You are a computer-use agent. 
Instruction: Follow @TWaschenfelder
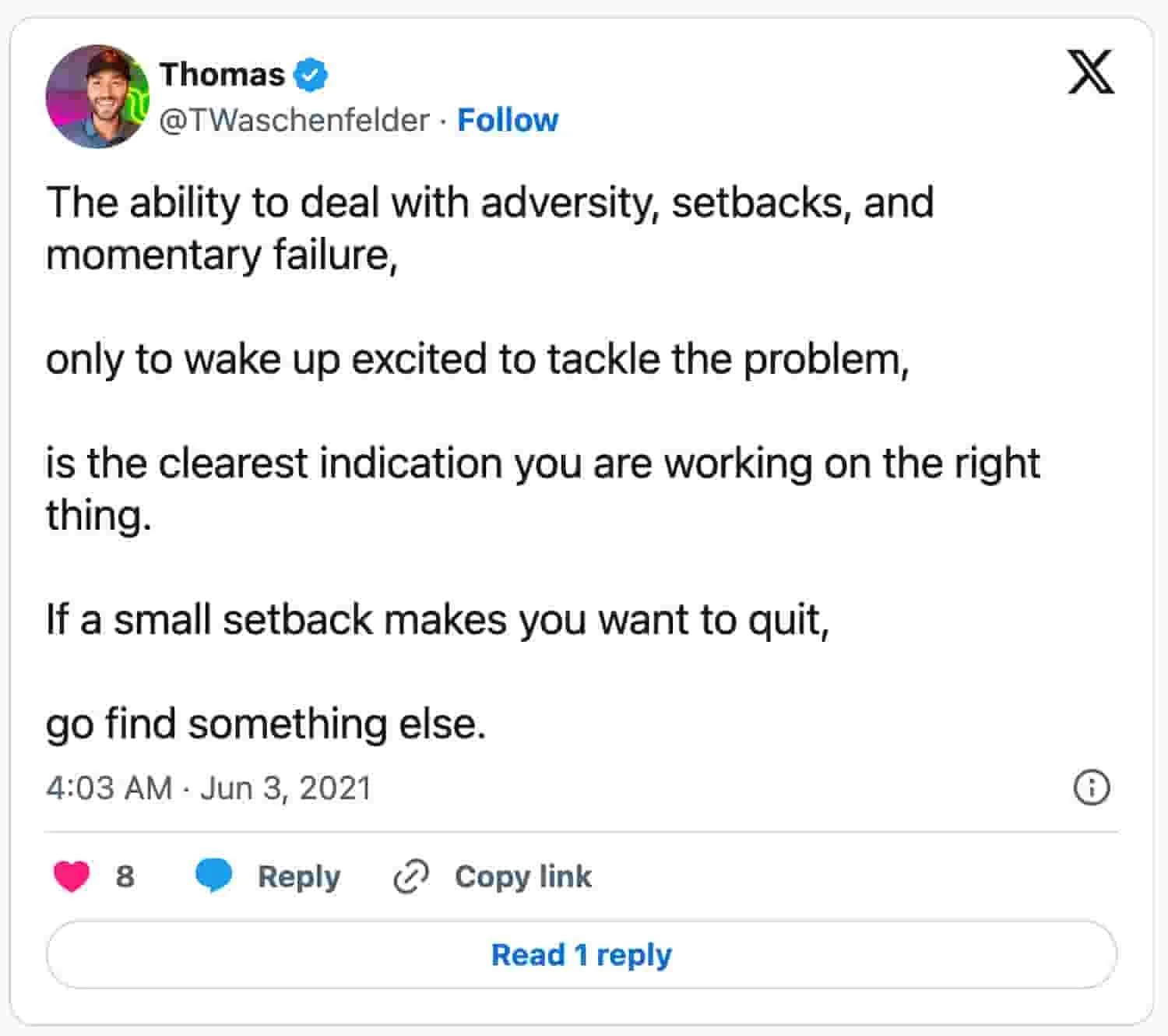[x=508, y=120]
